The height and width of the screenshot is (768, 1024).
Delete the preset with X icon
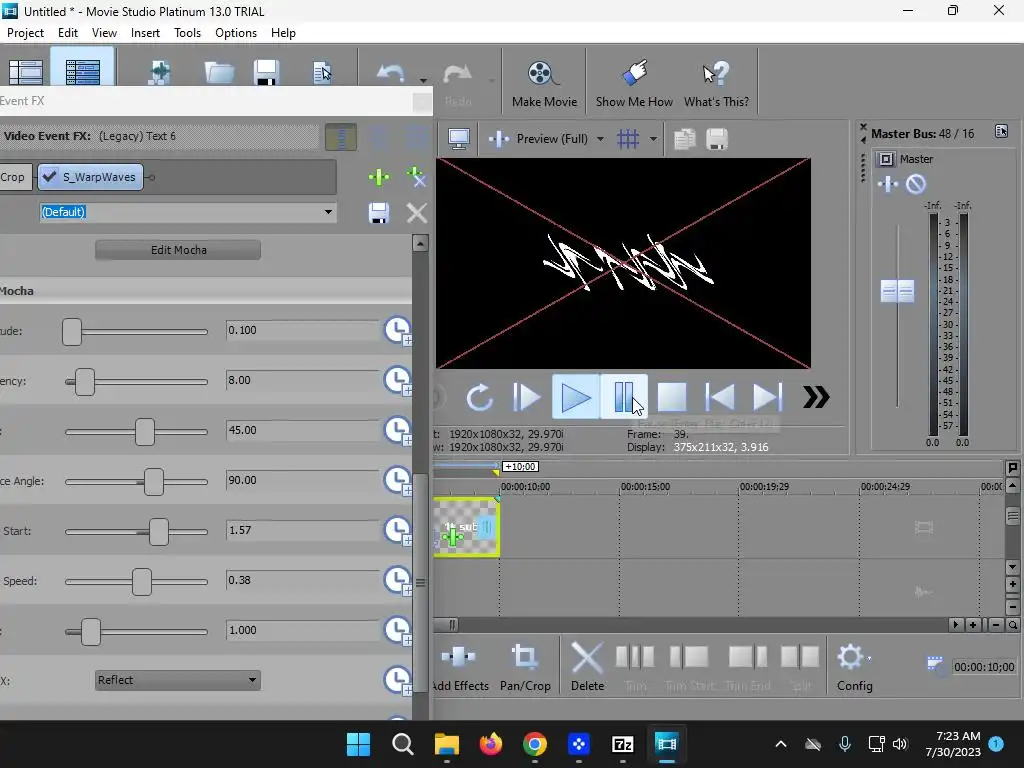click(417, 213)
